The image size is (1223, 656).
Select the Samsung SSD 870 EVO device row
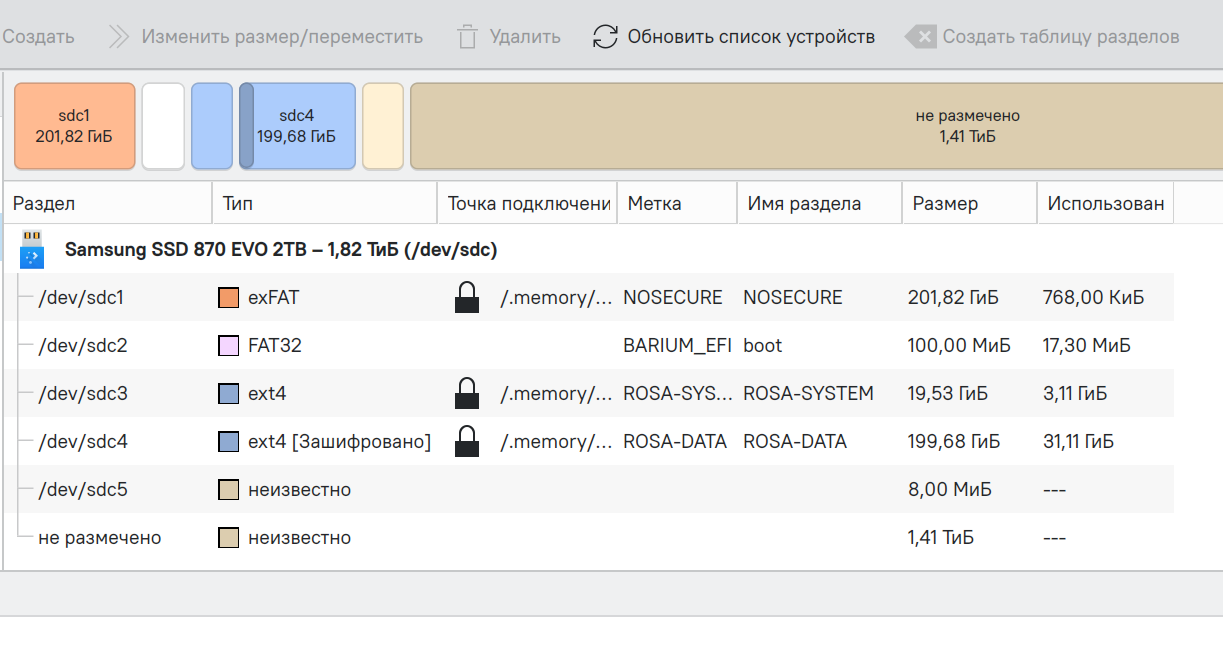coord(281,249)
